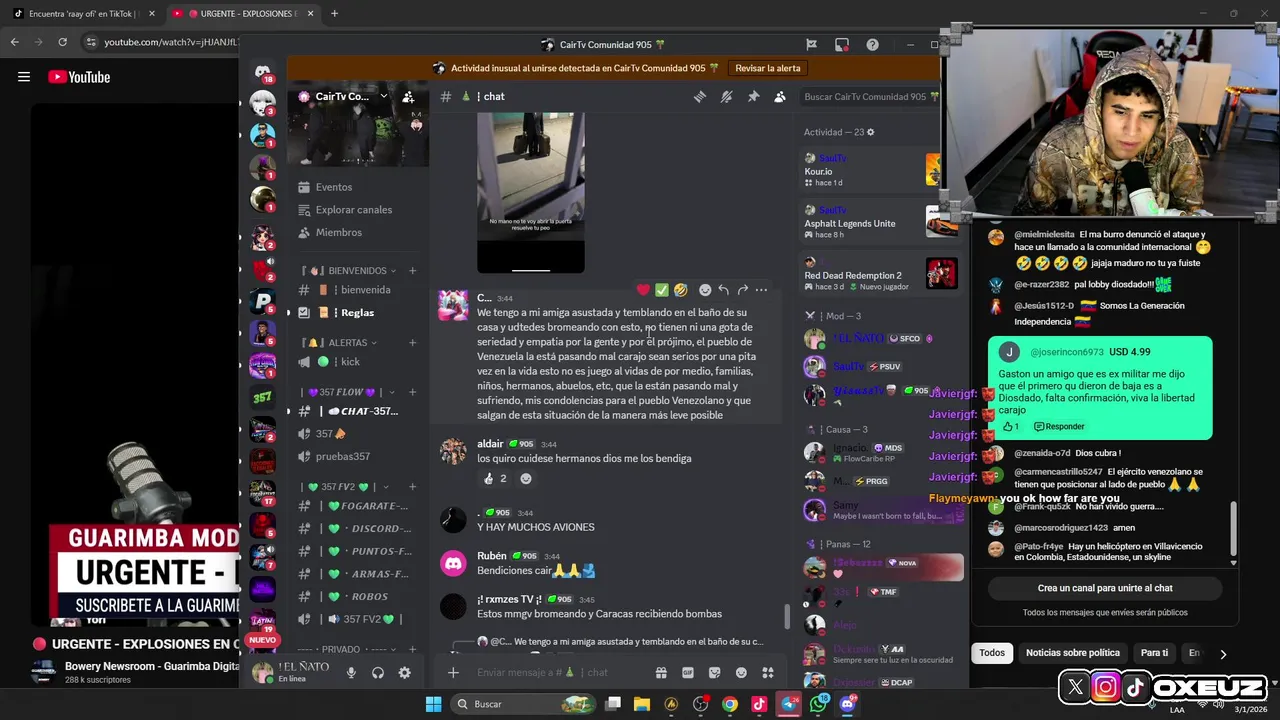
Task: Open the video attachment thumbnail in chat
Action: pyautogui.click(x=531, y=192)
